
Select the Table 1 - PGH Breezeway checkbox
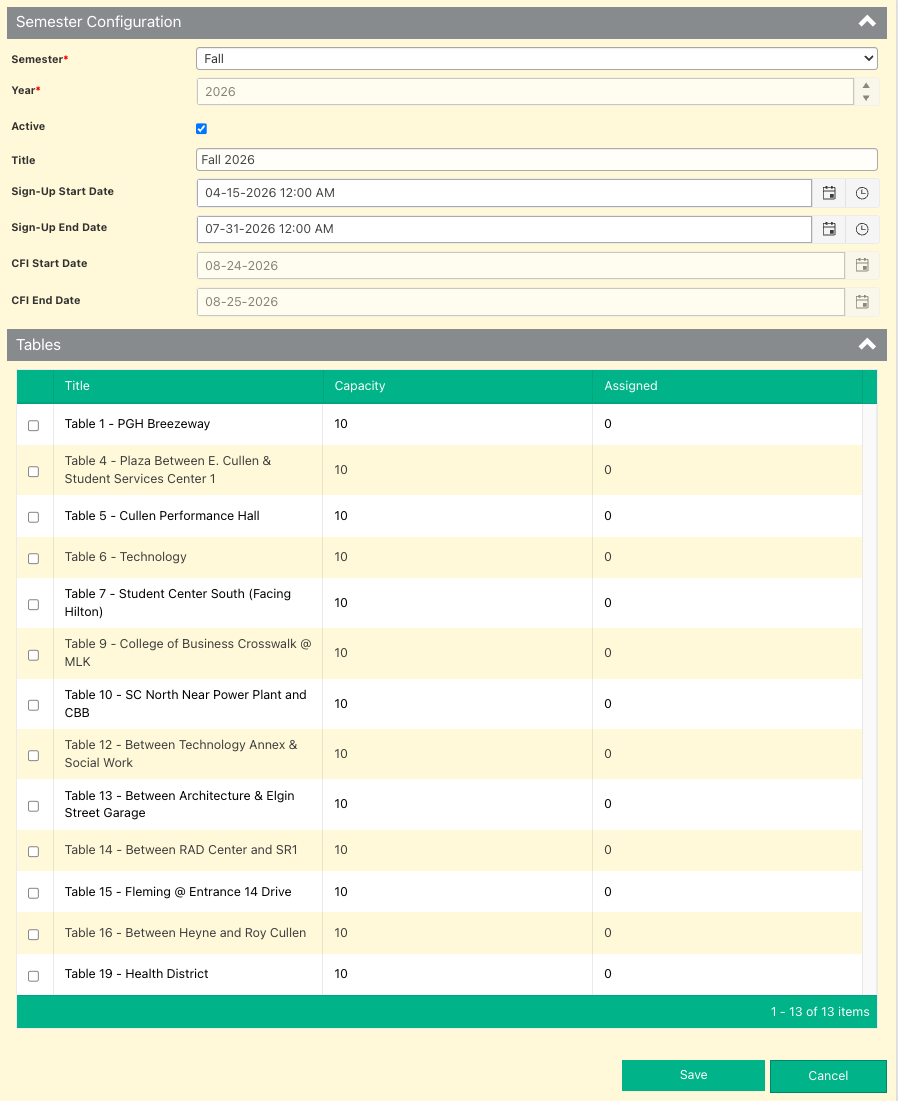click(34, 425)
